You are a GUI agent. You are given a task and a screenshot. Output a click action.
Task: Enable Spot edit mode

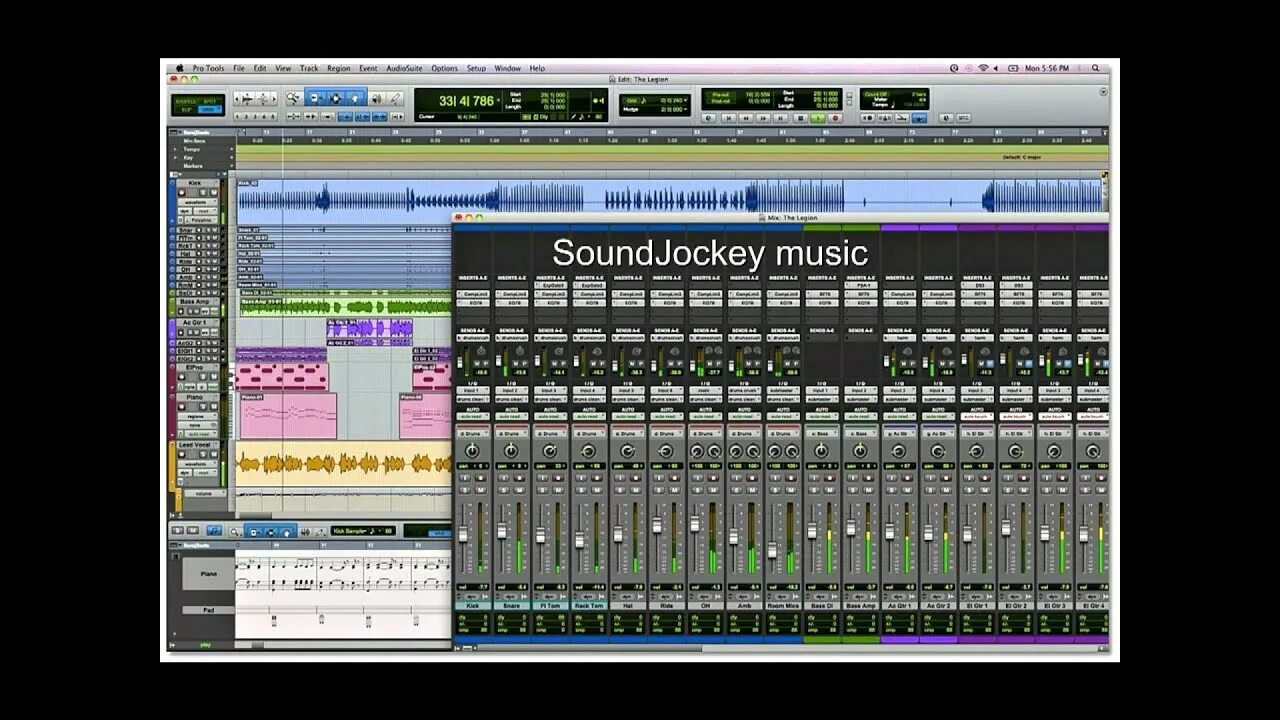[x=209, y=102]
